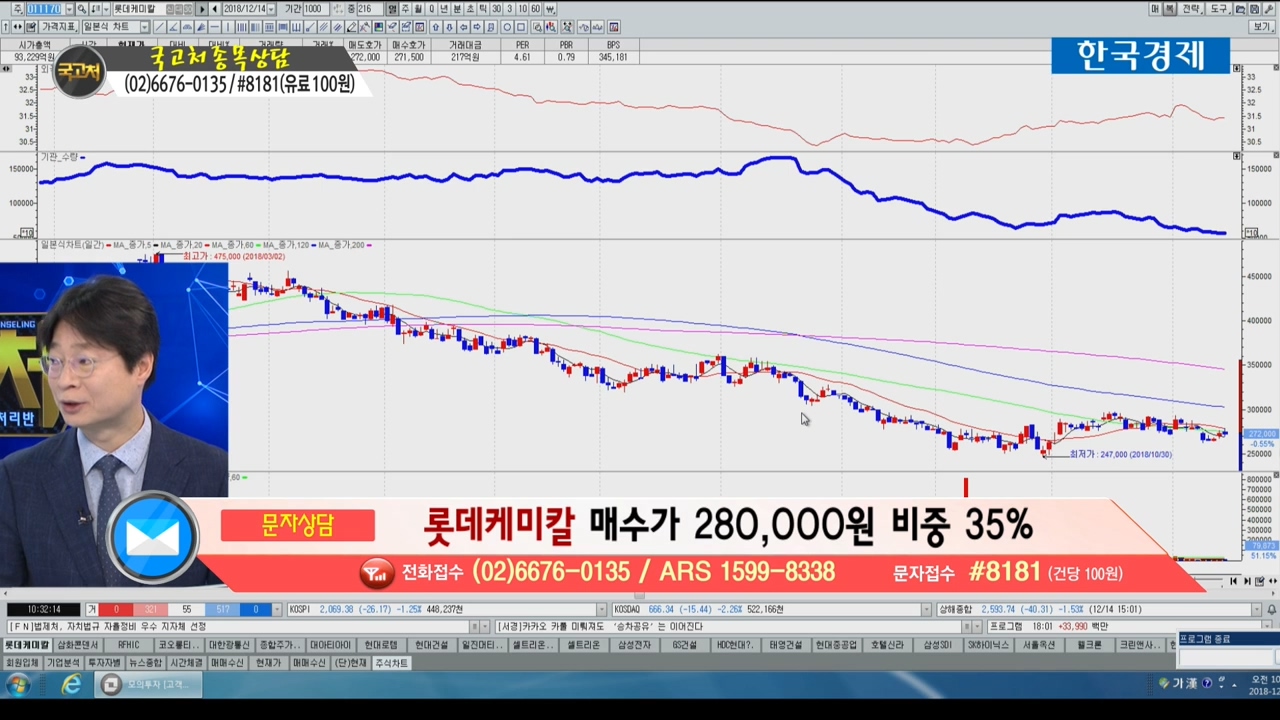Toggle the monthly (월) period button
The height and width of the screenshot is (720, 1280).
point(419,9)
